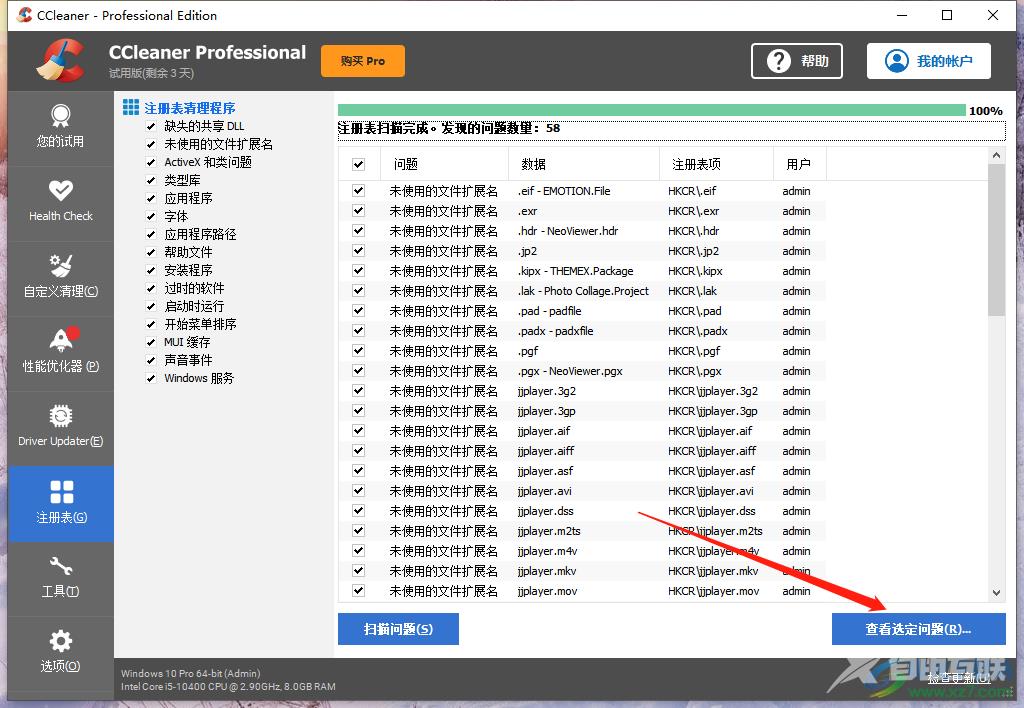Toggle 字体 checkbox
This screenshot has width=1024, height=708.
[151, 216]
